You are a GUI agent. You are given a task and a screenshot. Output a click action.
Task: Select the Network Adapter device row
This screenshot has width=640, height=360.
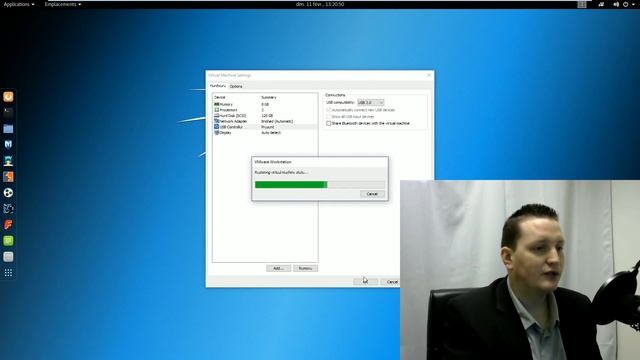point(265,121)
